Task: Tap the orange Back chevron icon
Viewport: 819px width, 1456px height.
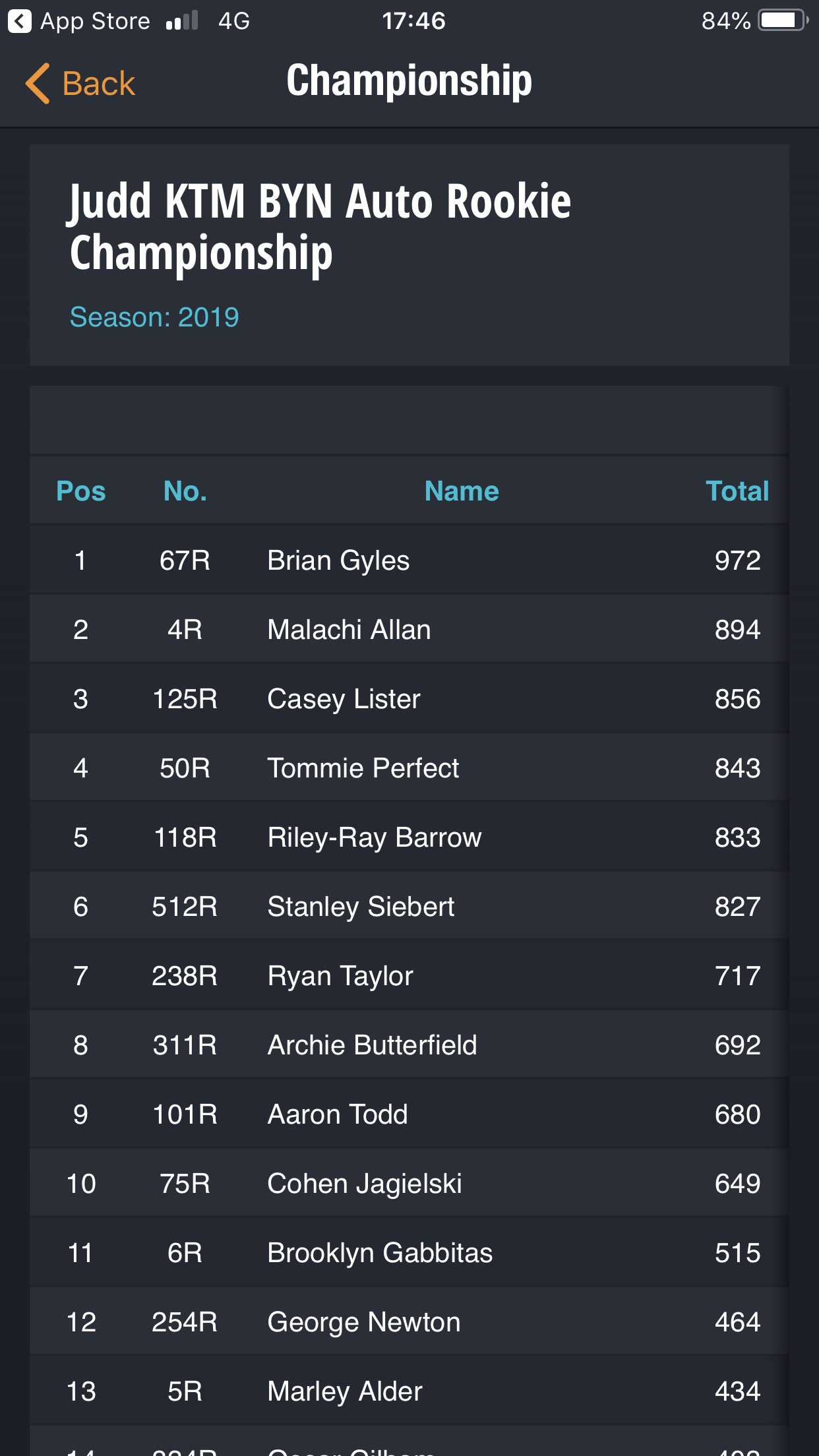Action: (x=38, y=84)
